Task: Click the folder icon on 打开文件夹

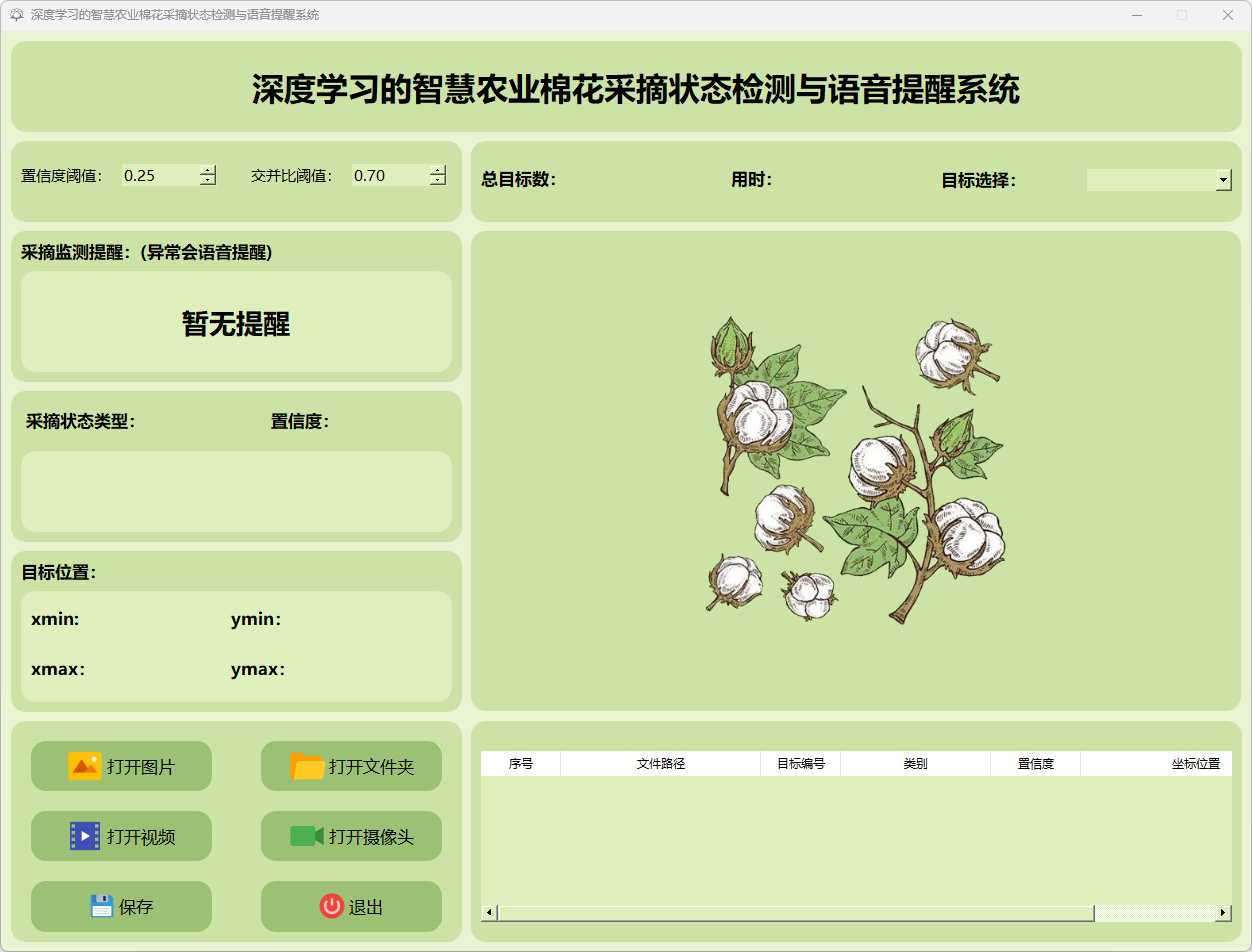Action: pos(307,766)
